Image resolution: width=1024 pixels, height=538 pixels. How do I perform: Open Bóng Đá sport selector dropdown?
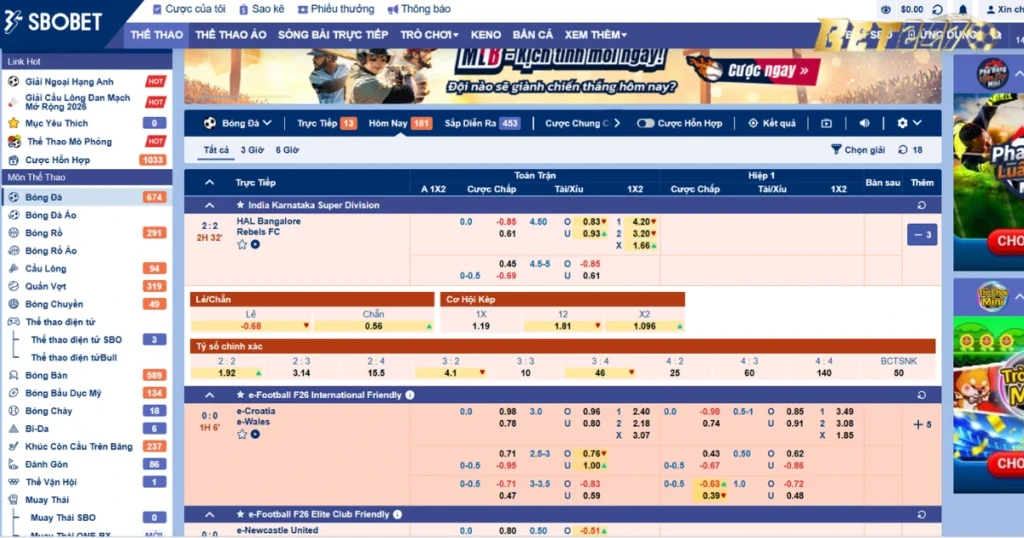pos(237,123)
